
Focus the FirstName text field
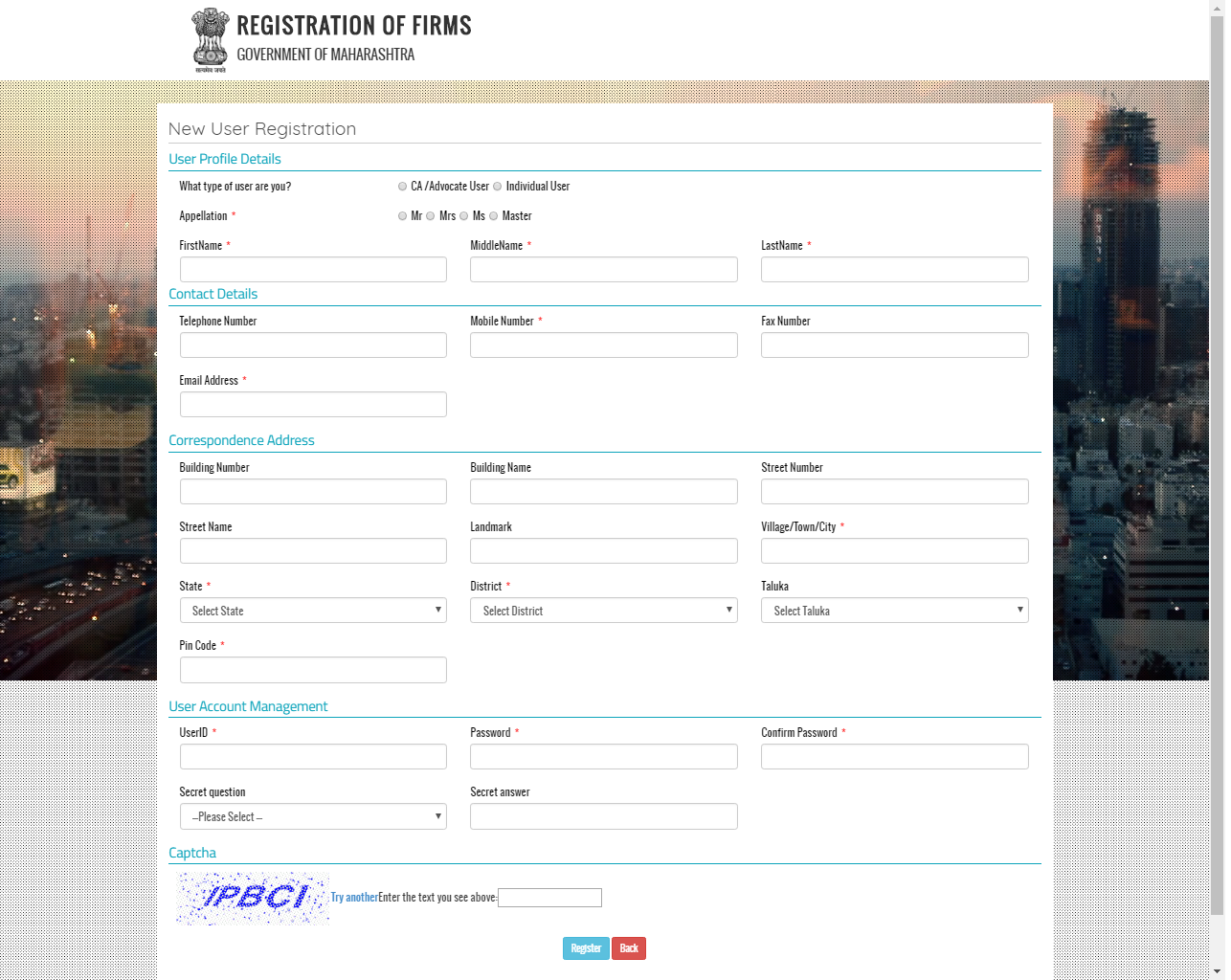[x=313, y=270]
